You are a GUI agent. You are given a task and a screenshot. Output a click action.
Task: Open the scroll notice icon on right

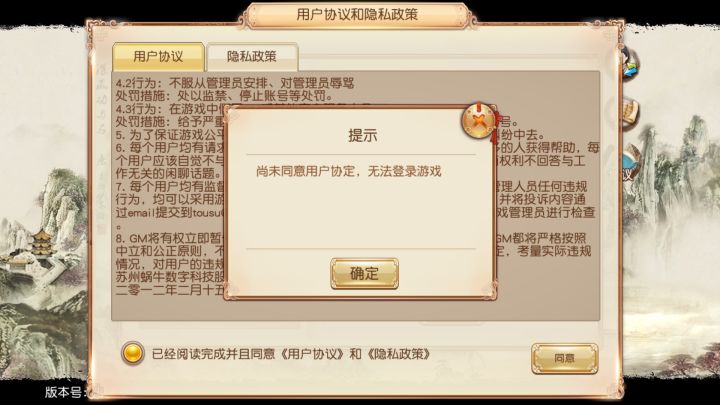630,112
